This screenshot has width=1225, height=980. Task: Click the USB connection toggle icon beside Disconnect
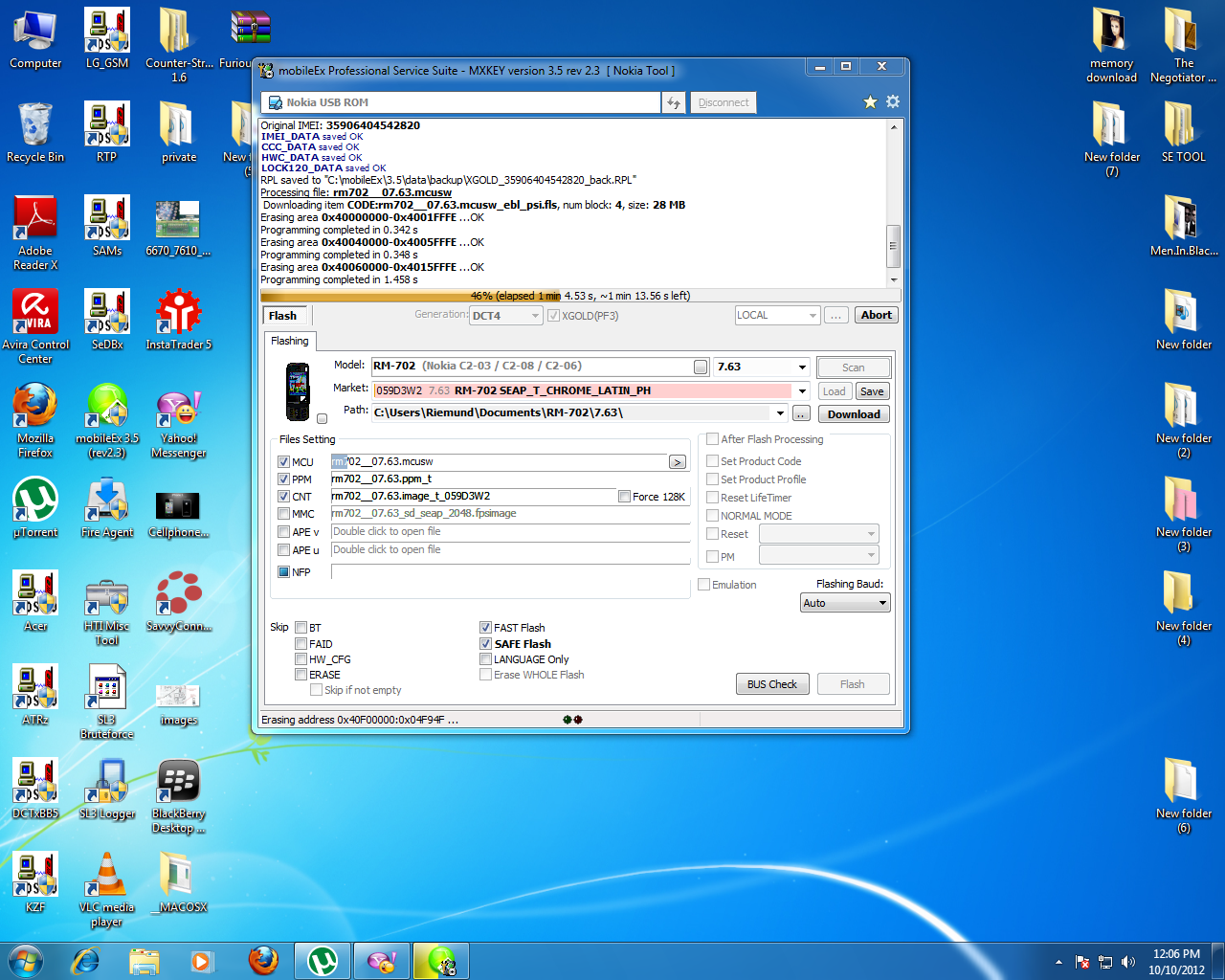click(674, 102)
